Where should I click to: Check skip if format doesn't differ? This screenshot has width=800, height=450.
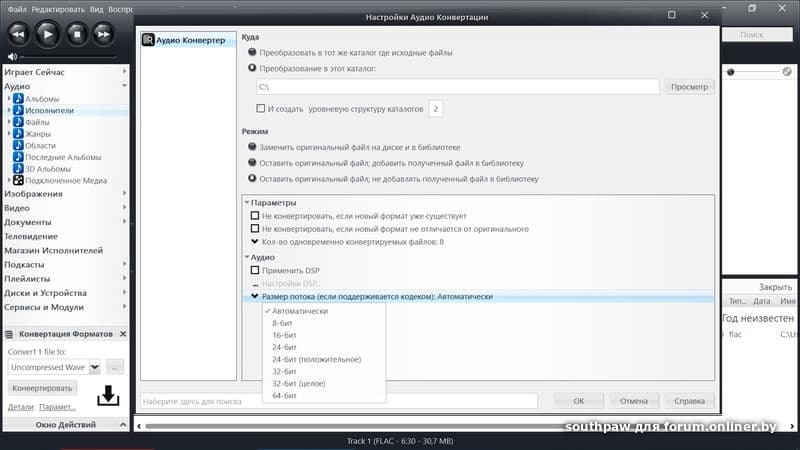pos(255,229)
